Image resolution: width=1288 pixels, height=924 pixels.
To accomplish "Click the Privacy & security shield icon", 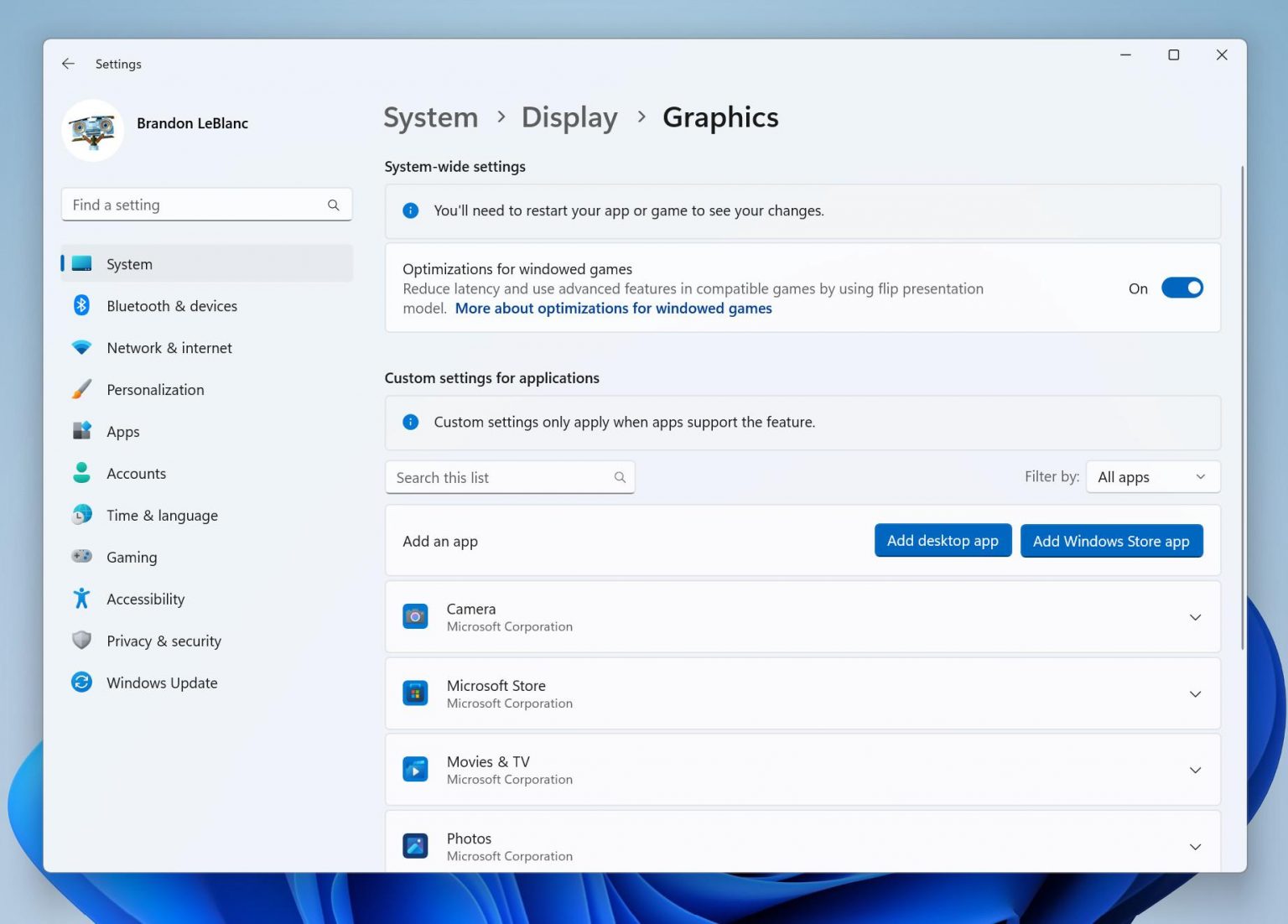I will [81, 640].
